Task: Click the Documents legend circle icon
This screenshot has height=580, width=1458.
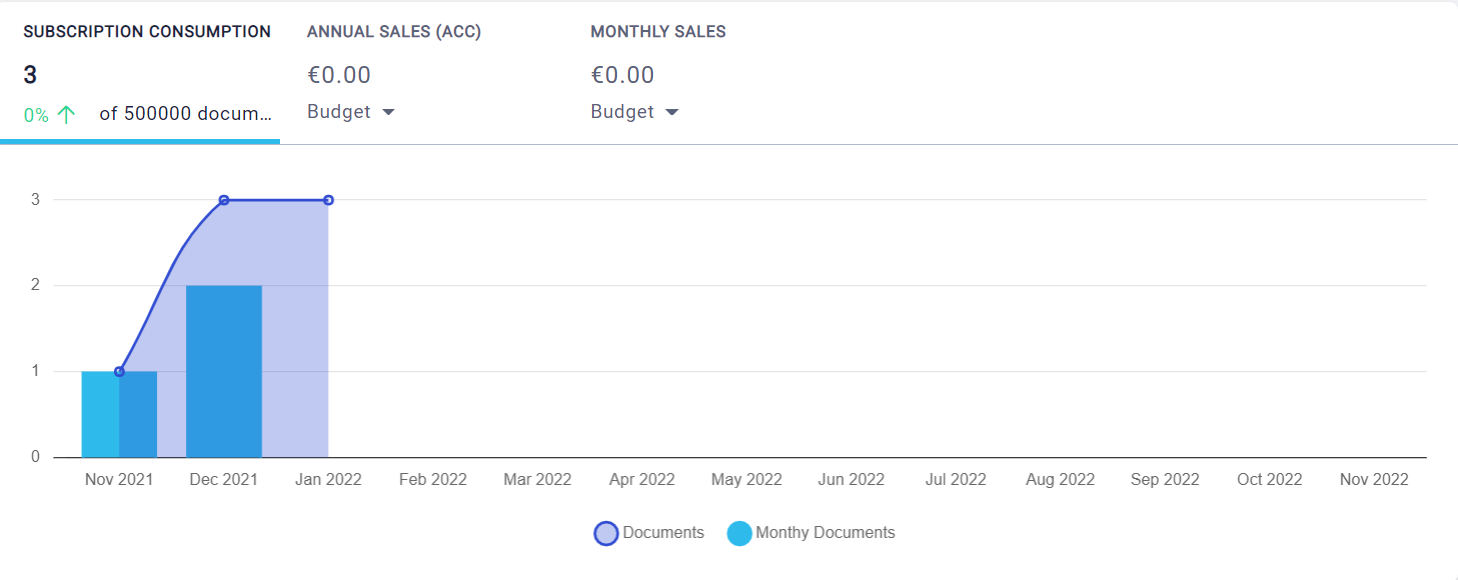Action: (x=606, y=534)
